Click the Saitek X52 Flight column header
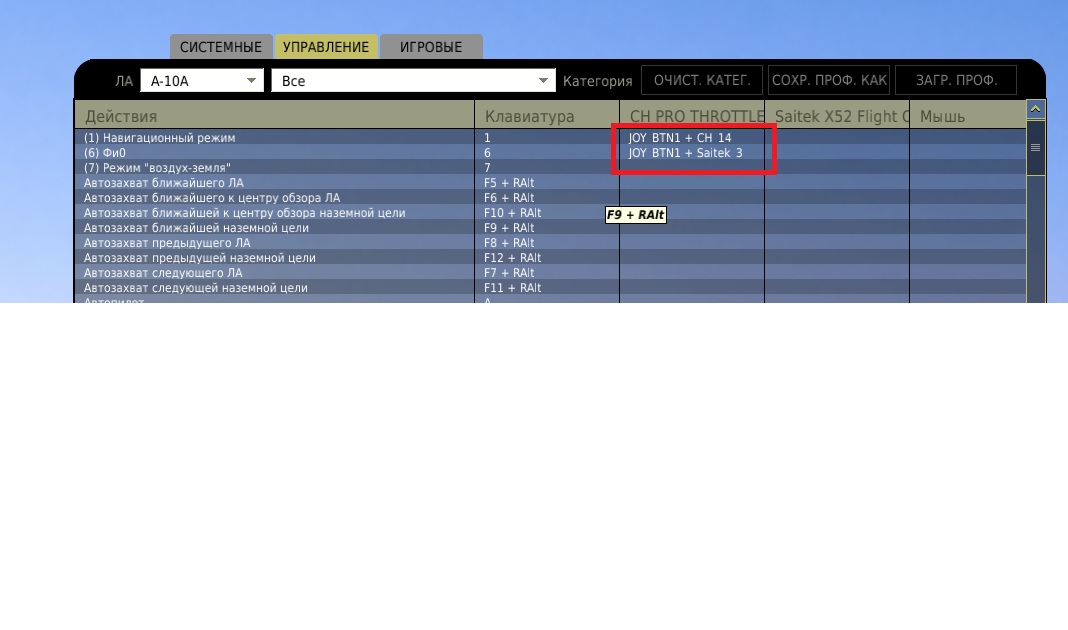Screen dimensions: 1068x630 pos(837,116)
